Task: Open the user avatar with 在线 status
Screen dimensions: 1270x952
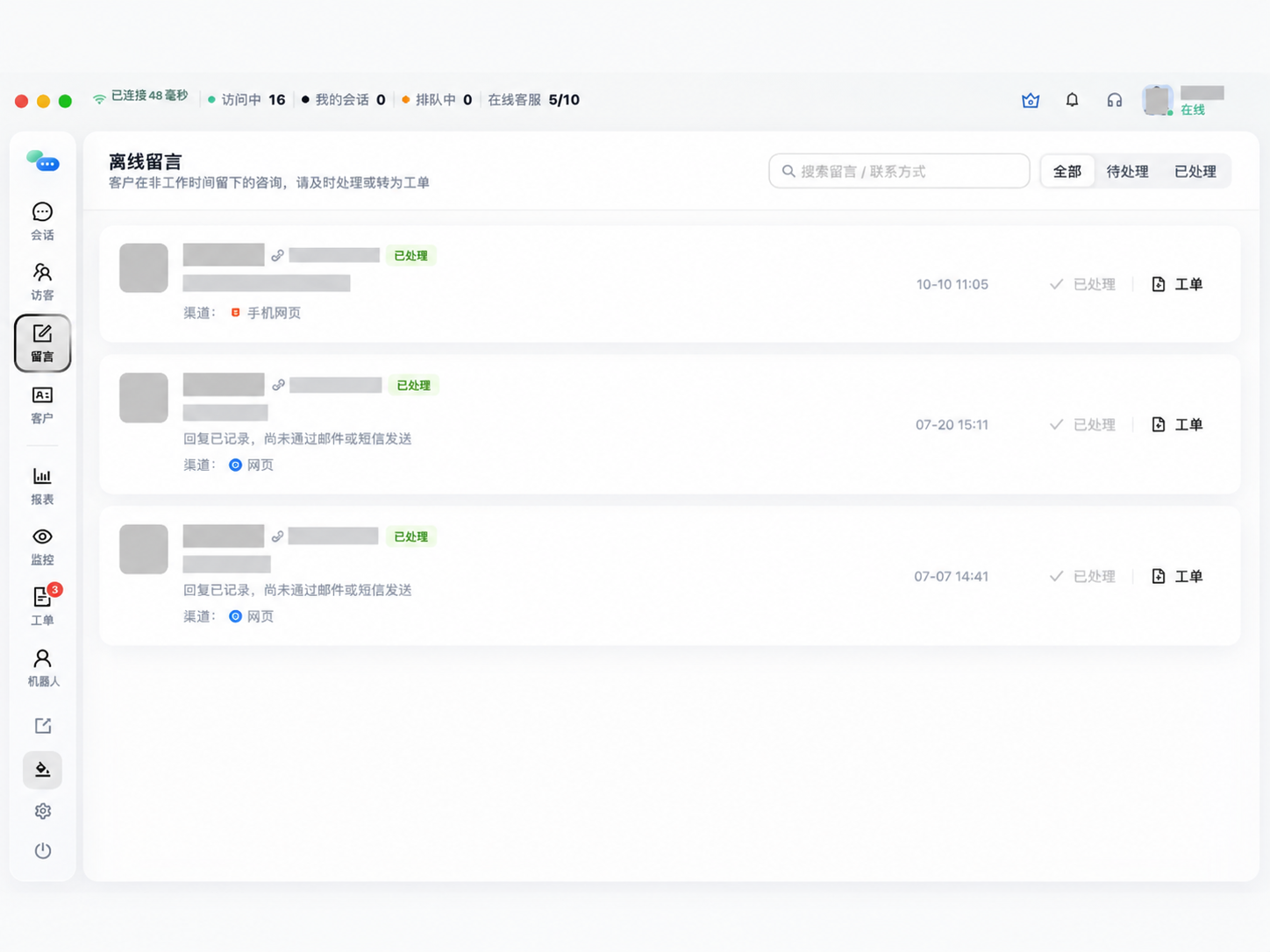Action: tap(1158, 101)
